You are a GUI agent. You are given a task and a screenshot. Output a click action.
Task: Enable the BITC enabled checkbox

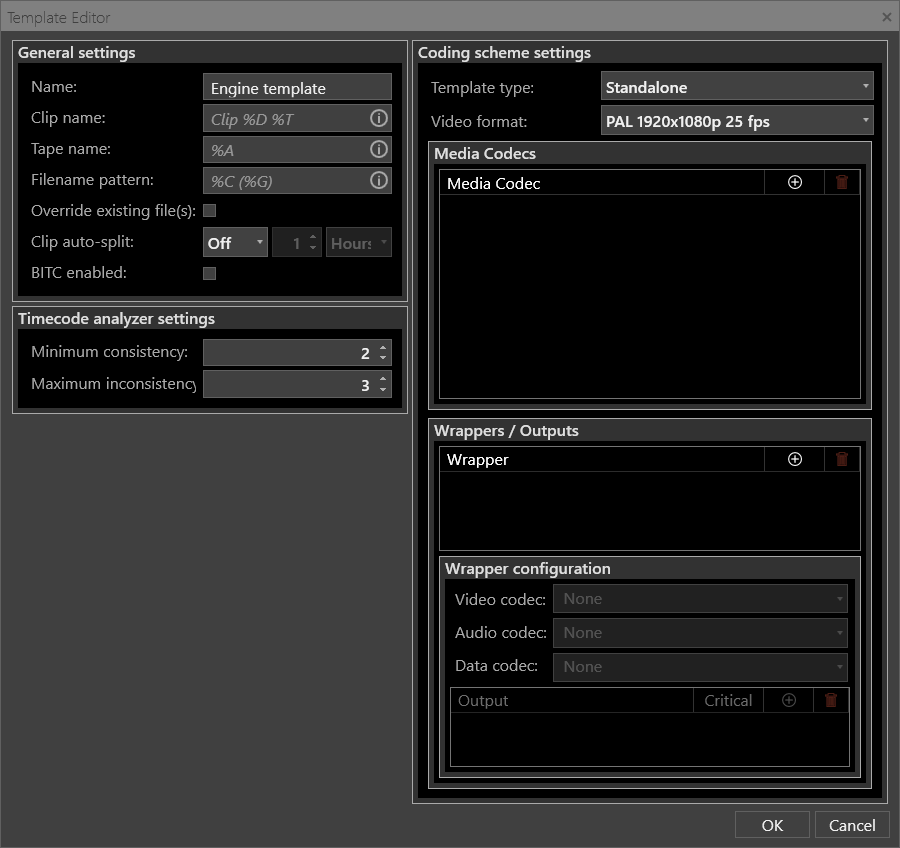tap(210, 273)
